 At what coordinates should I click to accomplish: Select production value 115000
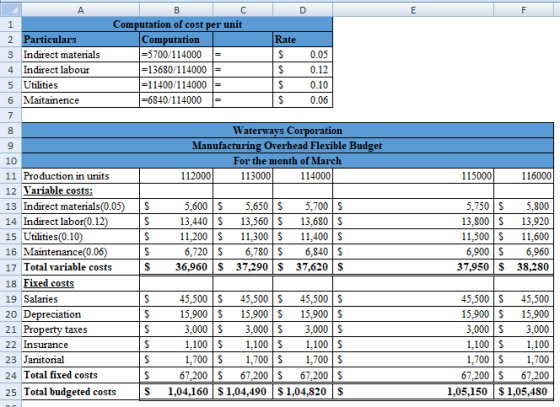(413, 176)
